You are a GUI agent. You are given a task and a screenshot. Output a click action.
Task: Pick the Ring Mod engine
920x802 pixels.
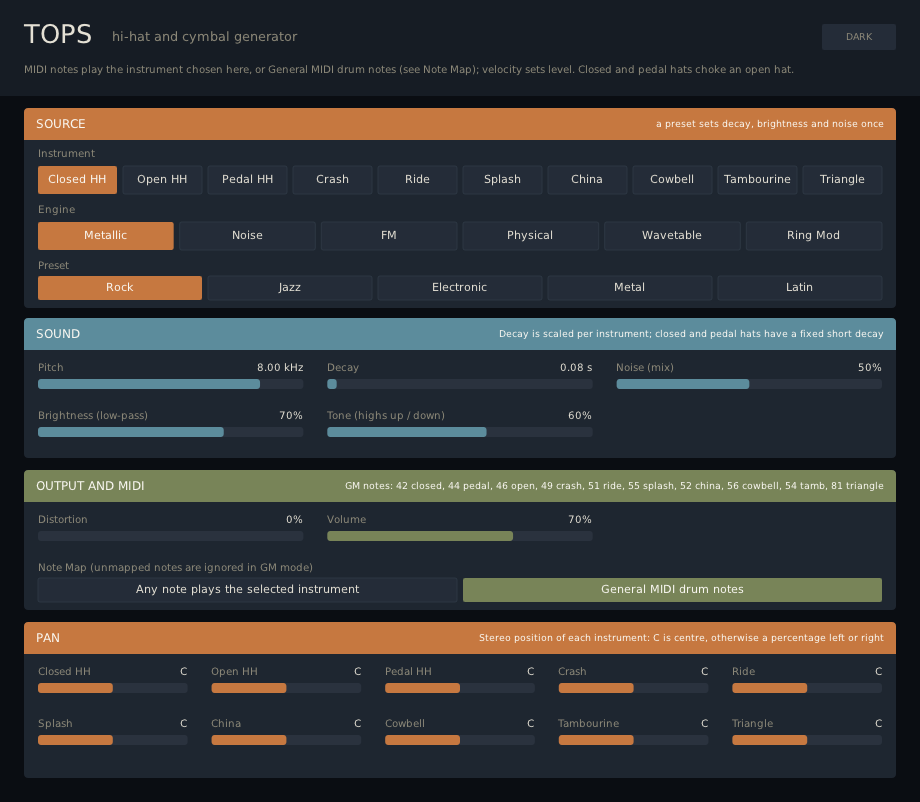point(813,236)
